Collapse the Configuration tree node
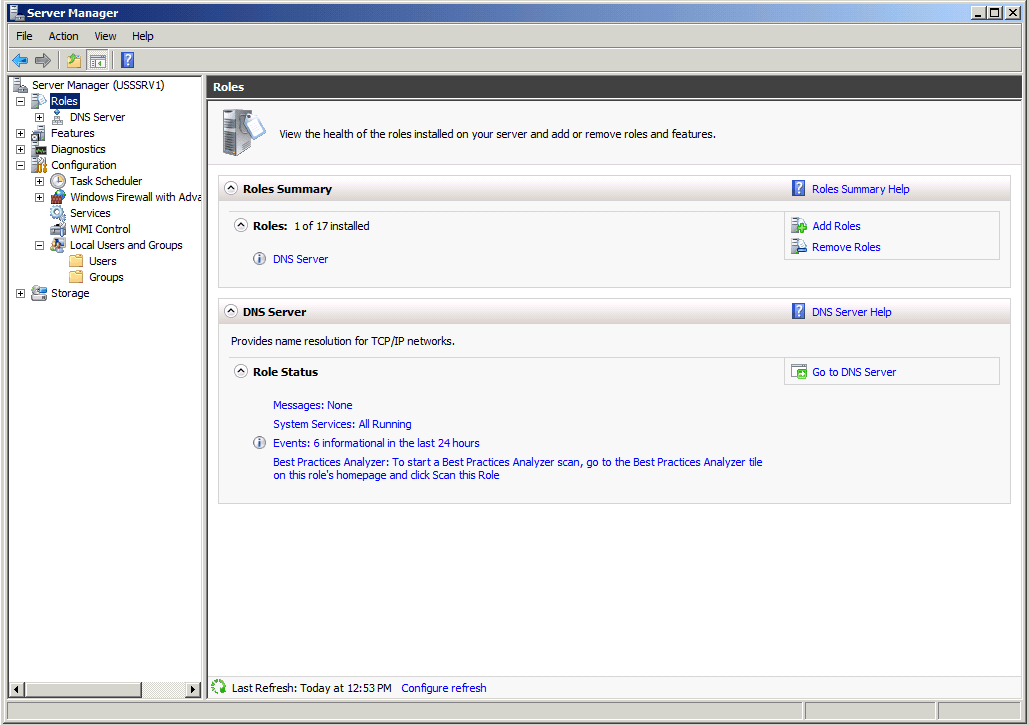1029x725 pixels. pos(20,166)
